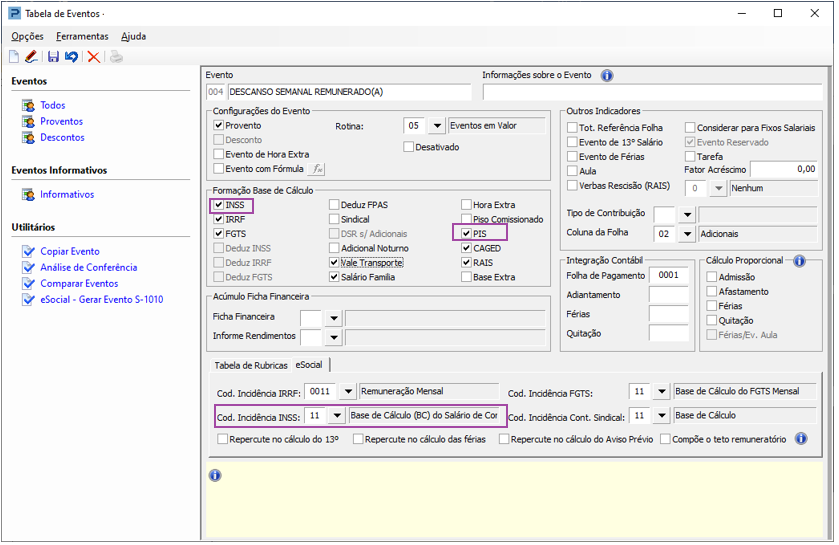Click the Comparar Eventos link
The width and height of the screenshot is (839, 545).
tap(79, 283)
